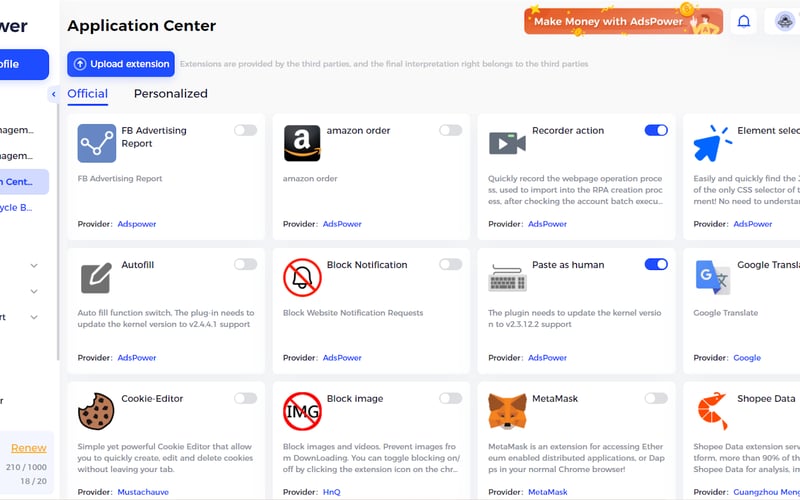Image resolution: width=800 pixels, height=500 pixels.
Task: Open AdsPower provider link under Element selector
Action: tap(753, 224)
